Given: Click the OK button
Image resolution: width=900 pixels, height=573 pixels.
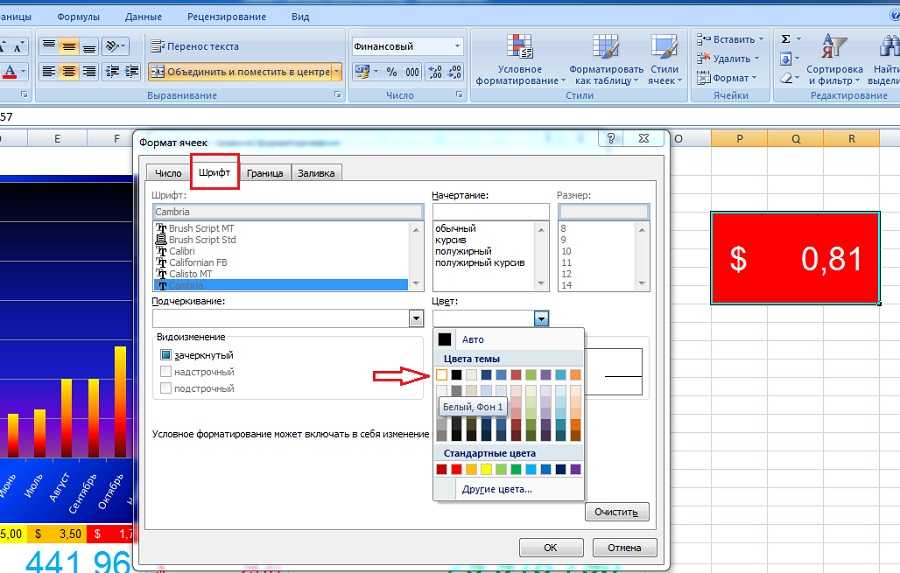Looking at the screenshot, I should tap(550, 548).
